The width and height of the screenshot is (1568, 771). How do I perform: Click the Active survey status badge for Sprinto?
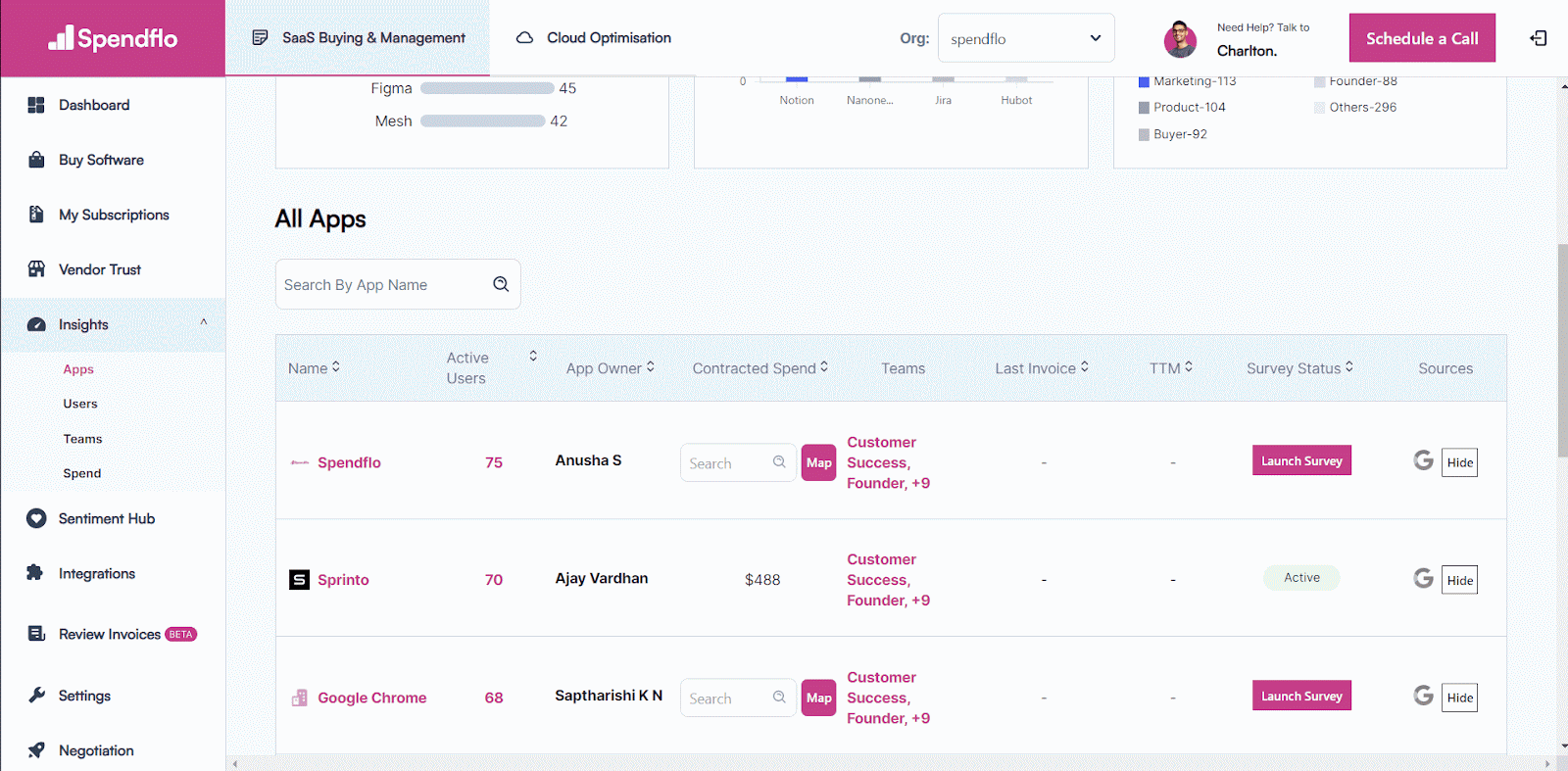[1301, 578]
